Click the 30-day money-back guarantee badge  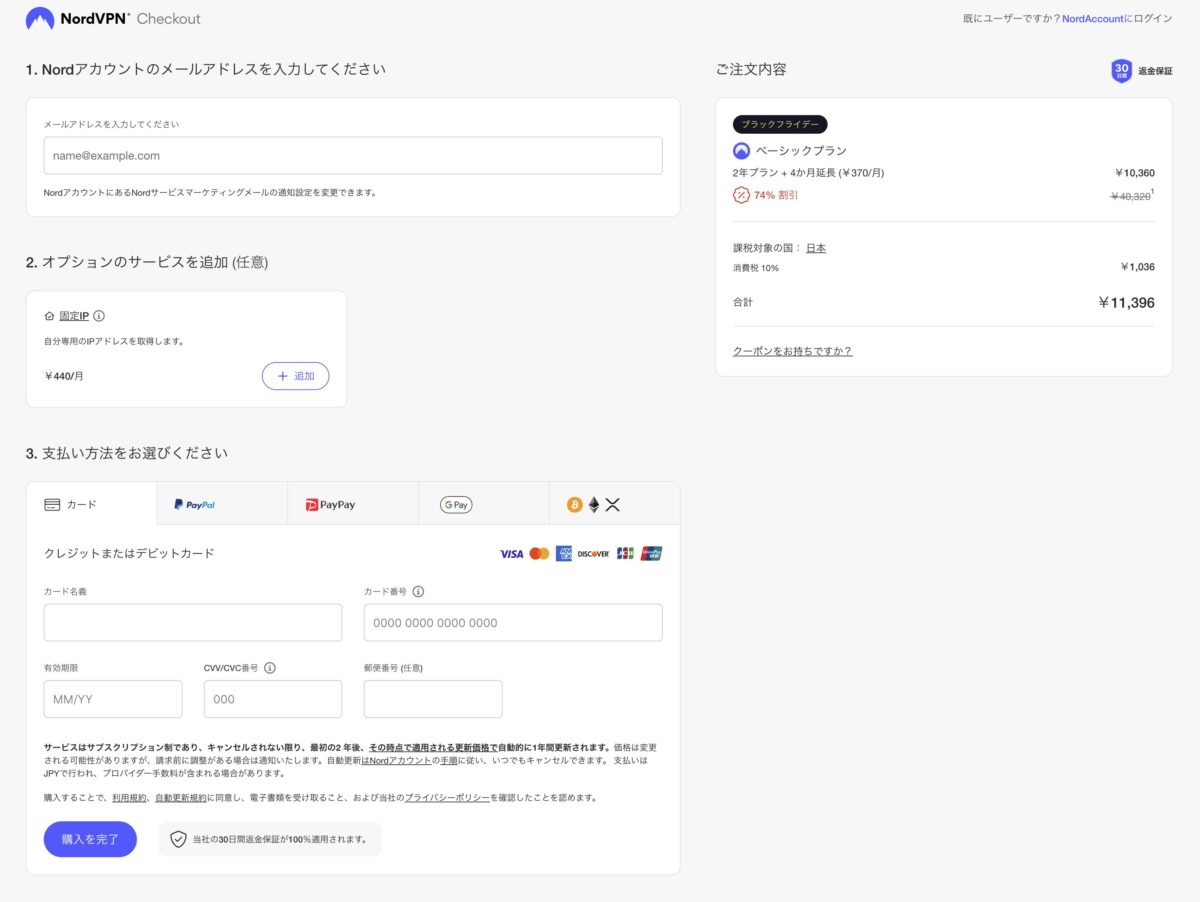coord(1119,70)
